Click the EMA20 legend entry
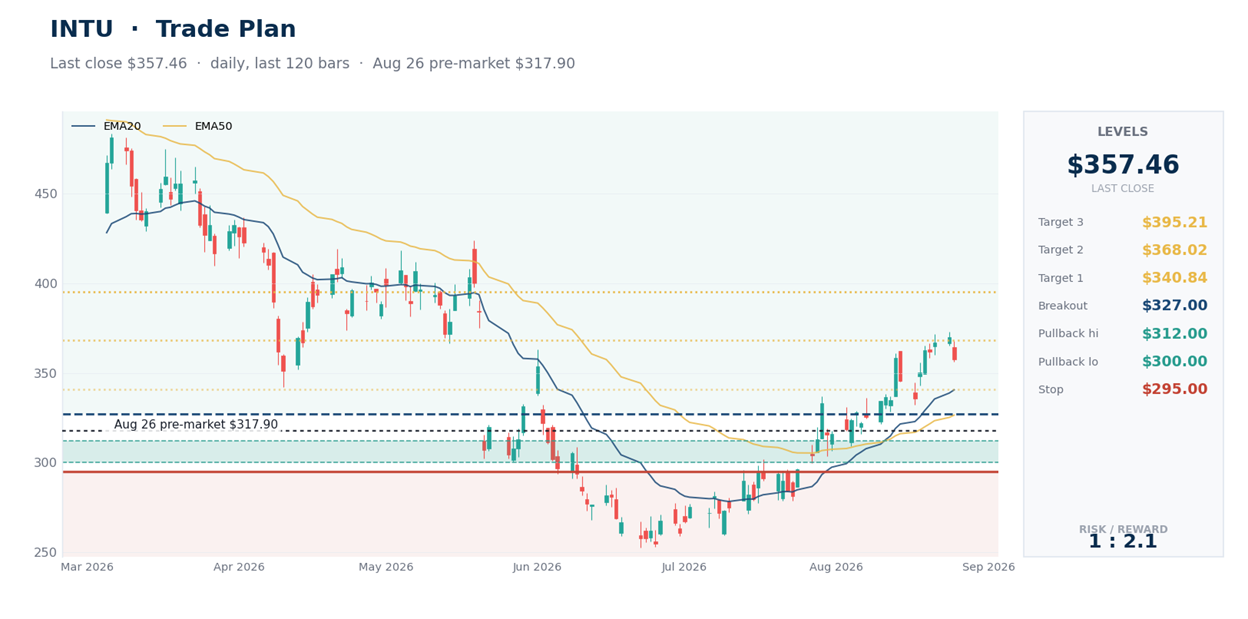Image resolution: width=1248 pixels, height=619 pixels. tap(106, 127)
